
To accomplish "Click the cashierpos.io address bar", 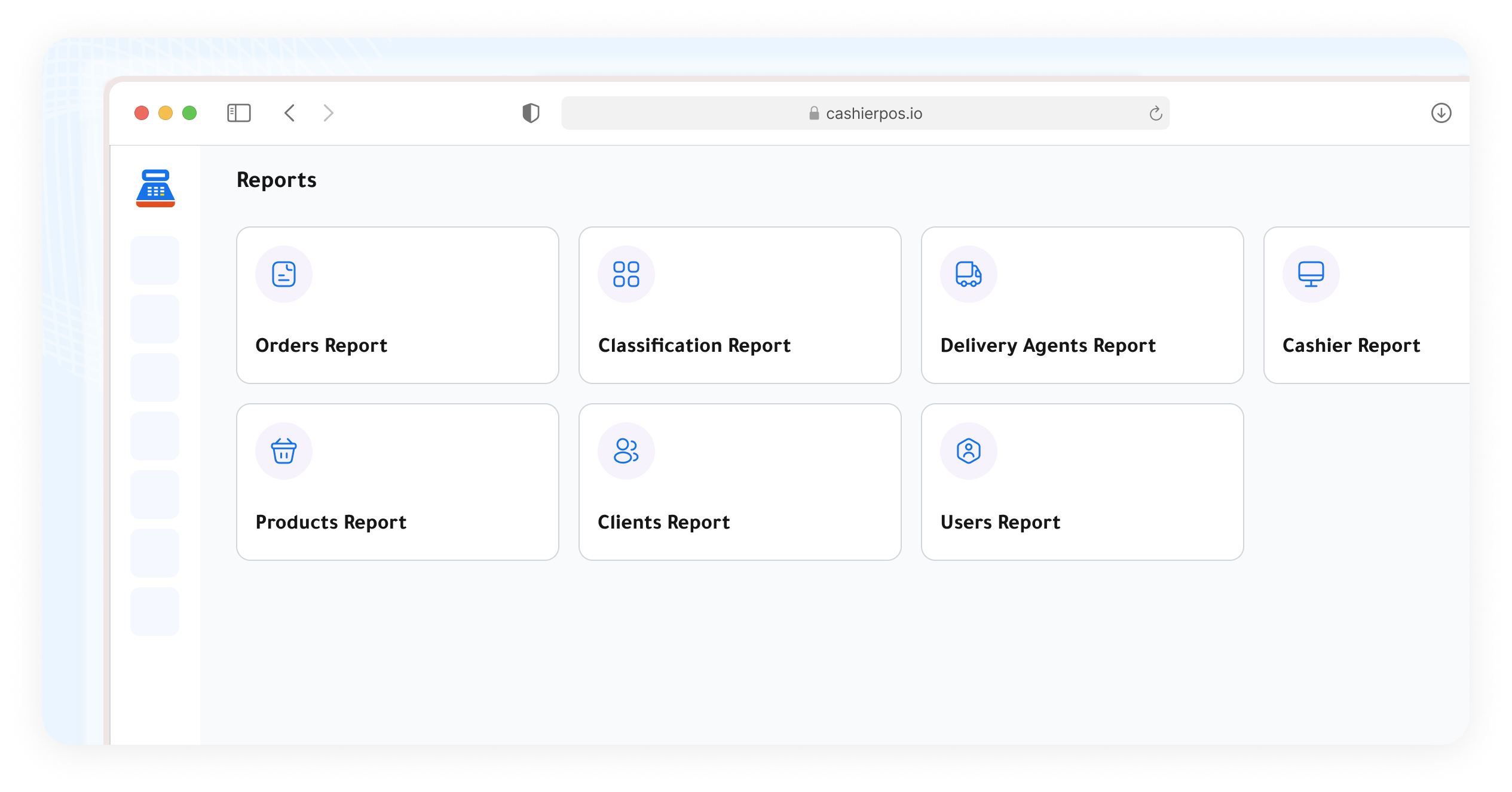I will coord(865,113).
